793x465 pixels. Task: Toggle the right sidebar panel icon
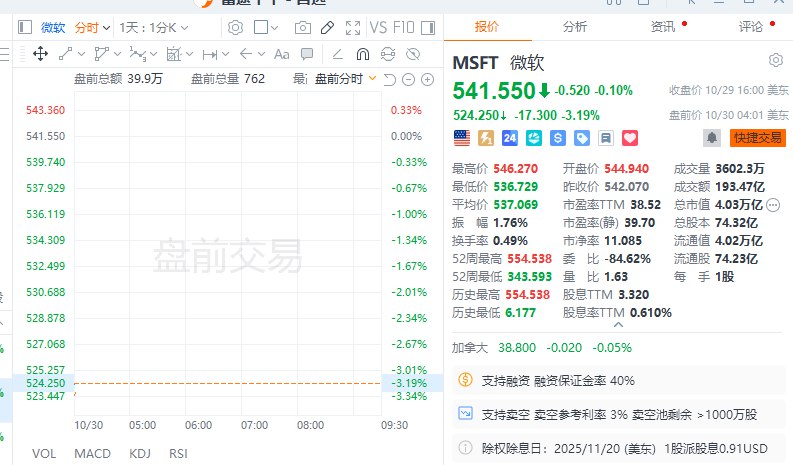428,27
